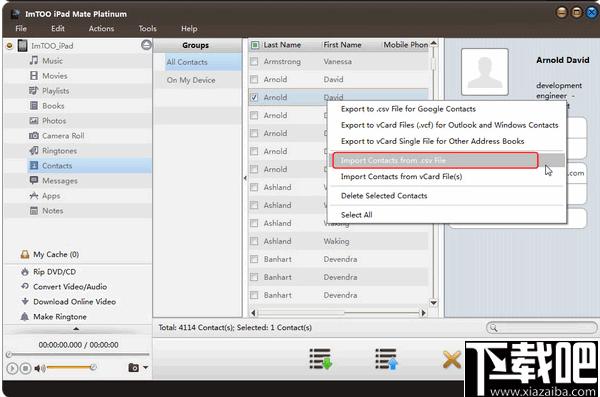Click the Download Online Video icon

tap(25, 301)
